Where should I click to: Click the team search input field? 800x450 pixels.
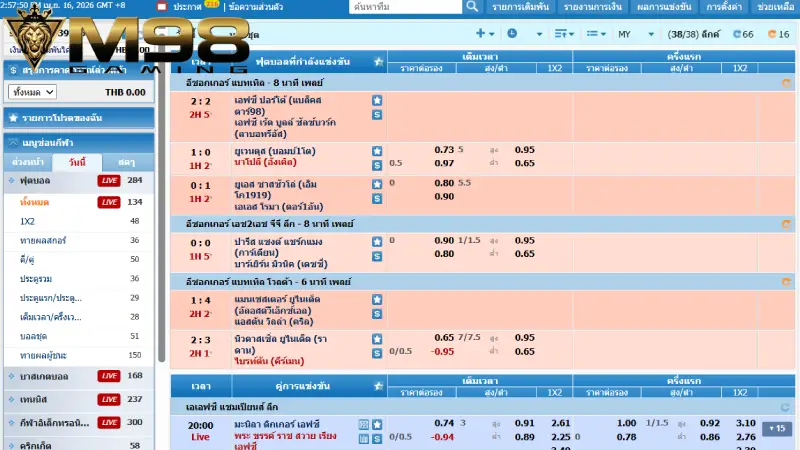[406, 7]
